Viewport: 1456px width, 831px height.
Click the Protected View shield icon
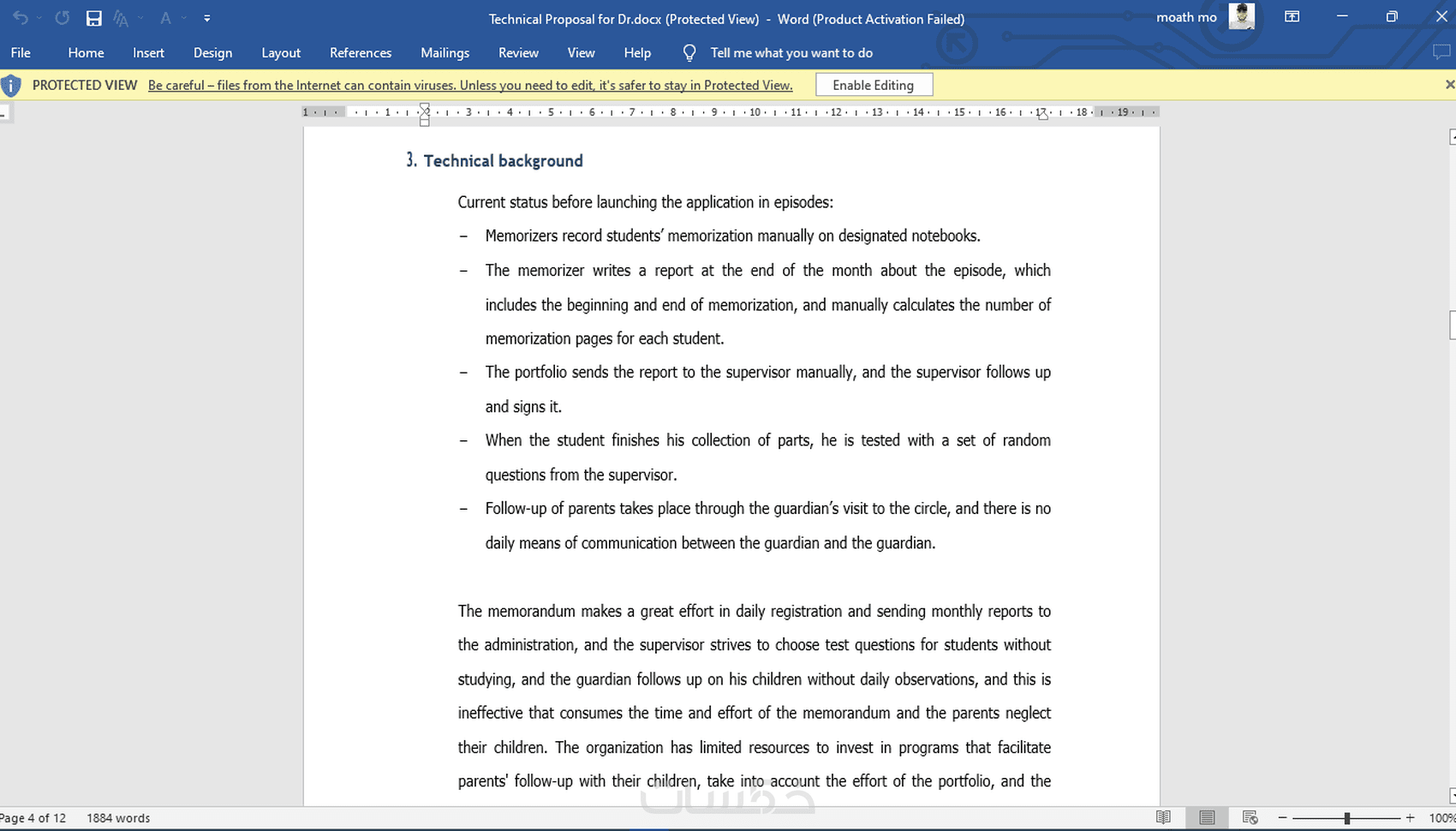tap(11, 85)
